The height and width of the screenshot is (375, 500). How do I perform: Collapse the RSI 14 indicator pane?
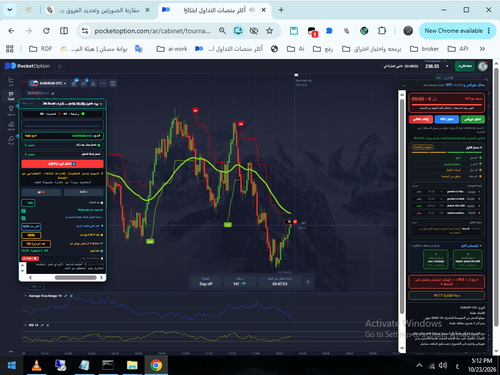coord(26,325)
